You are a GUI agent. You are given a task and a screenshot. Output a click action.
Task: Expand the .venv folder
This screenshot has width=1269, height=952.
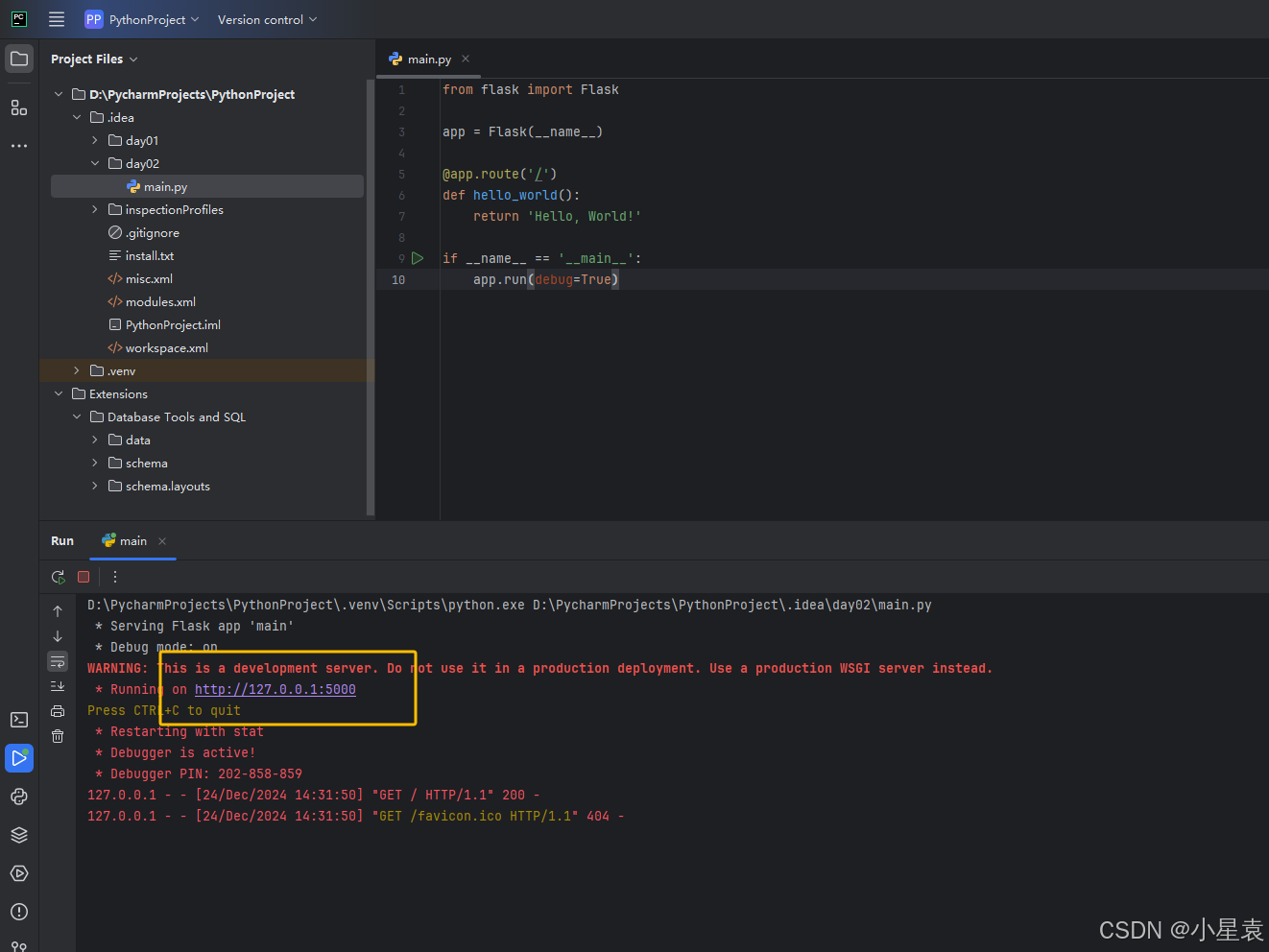(x=77, y=370)
